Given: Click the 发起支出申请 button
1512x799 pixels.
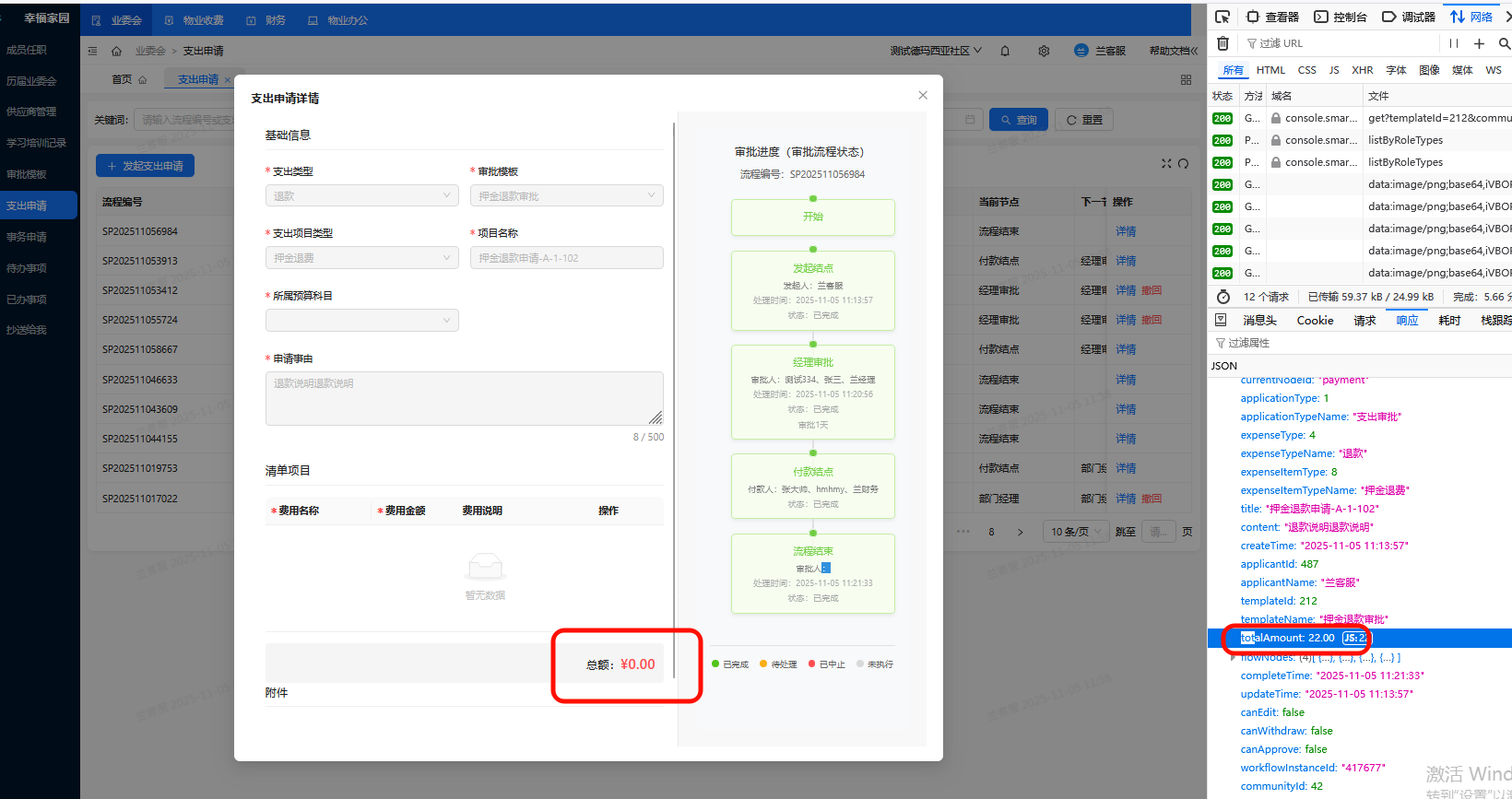Looking at the screenshot, I should 145,166.
